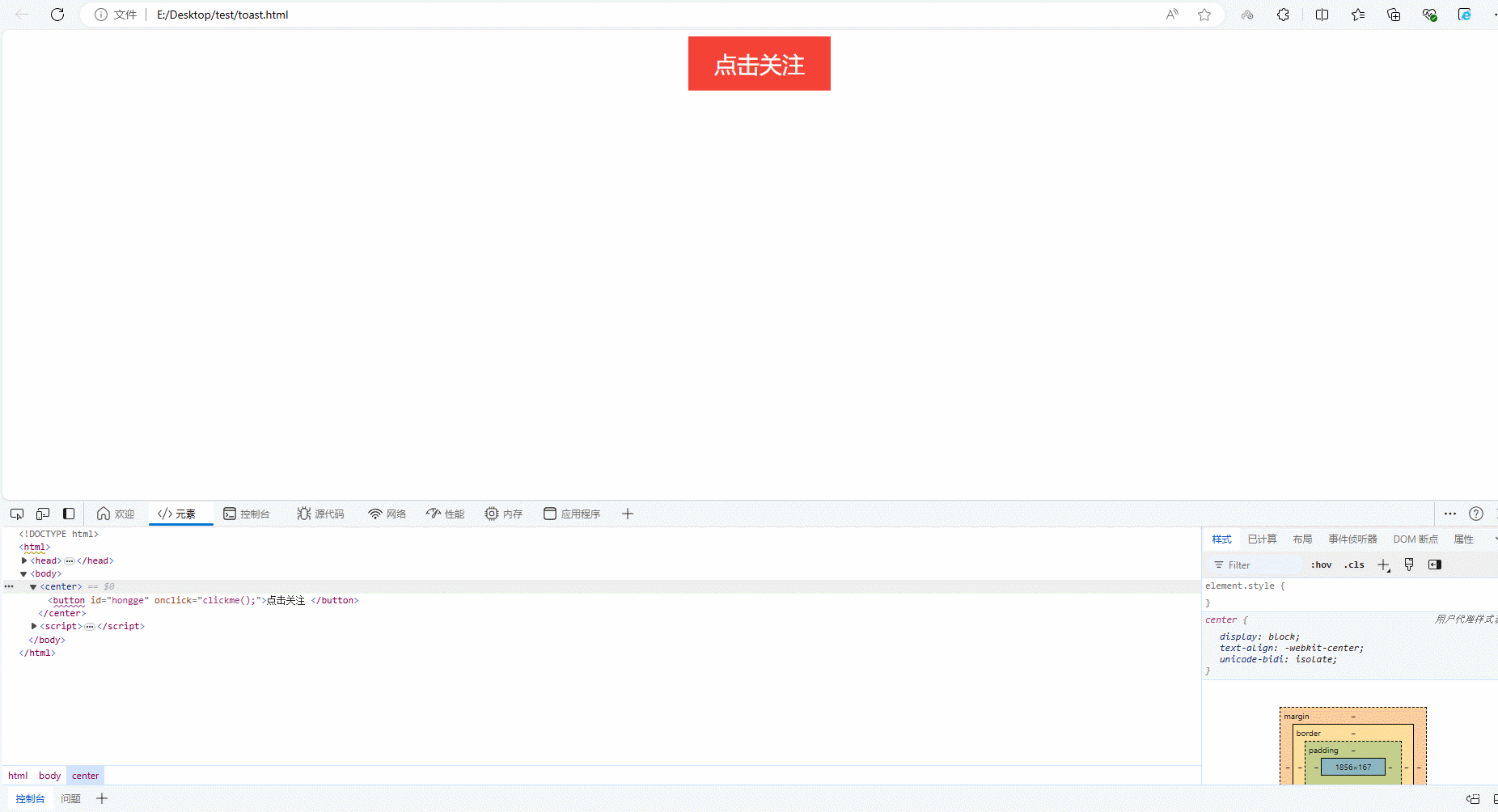
Task: Expand the <script> node
Action: coord(34,626)
